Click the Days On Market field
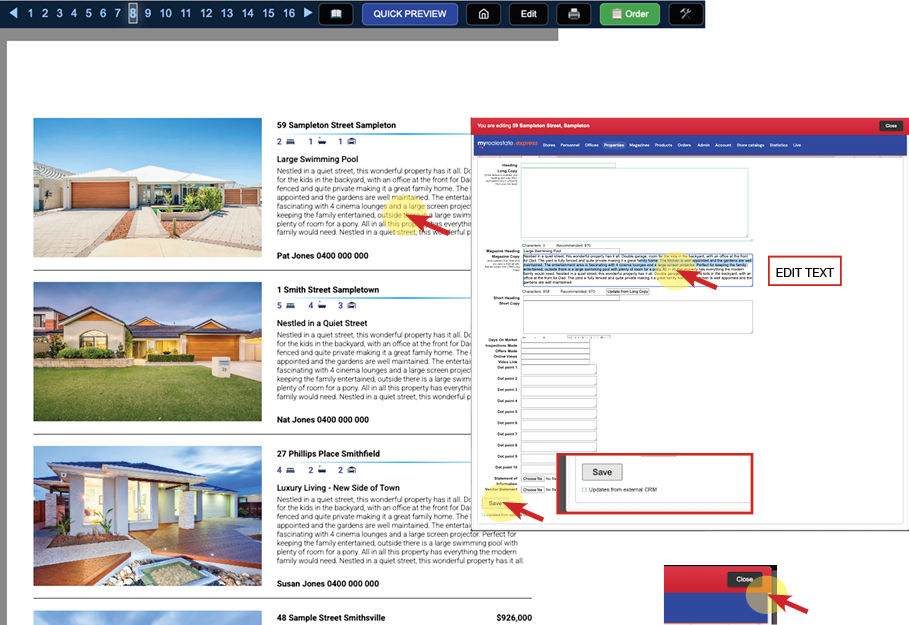 pos(555,340)
